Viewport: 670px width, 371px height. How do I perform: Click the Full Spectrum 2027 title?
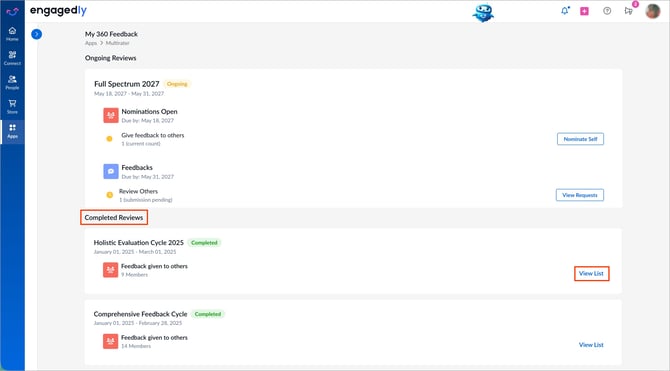pyautogui.click(x=126, y=84)
